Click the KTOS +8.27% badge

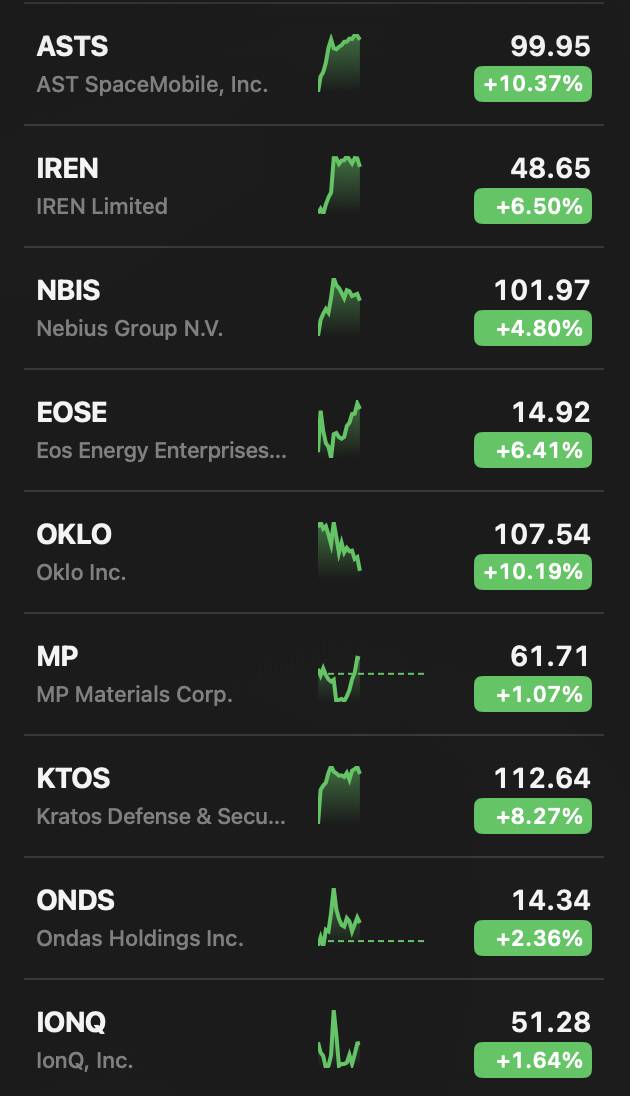tap(532, 816)
